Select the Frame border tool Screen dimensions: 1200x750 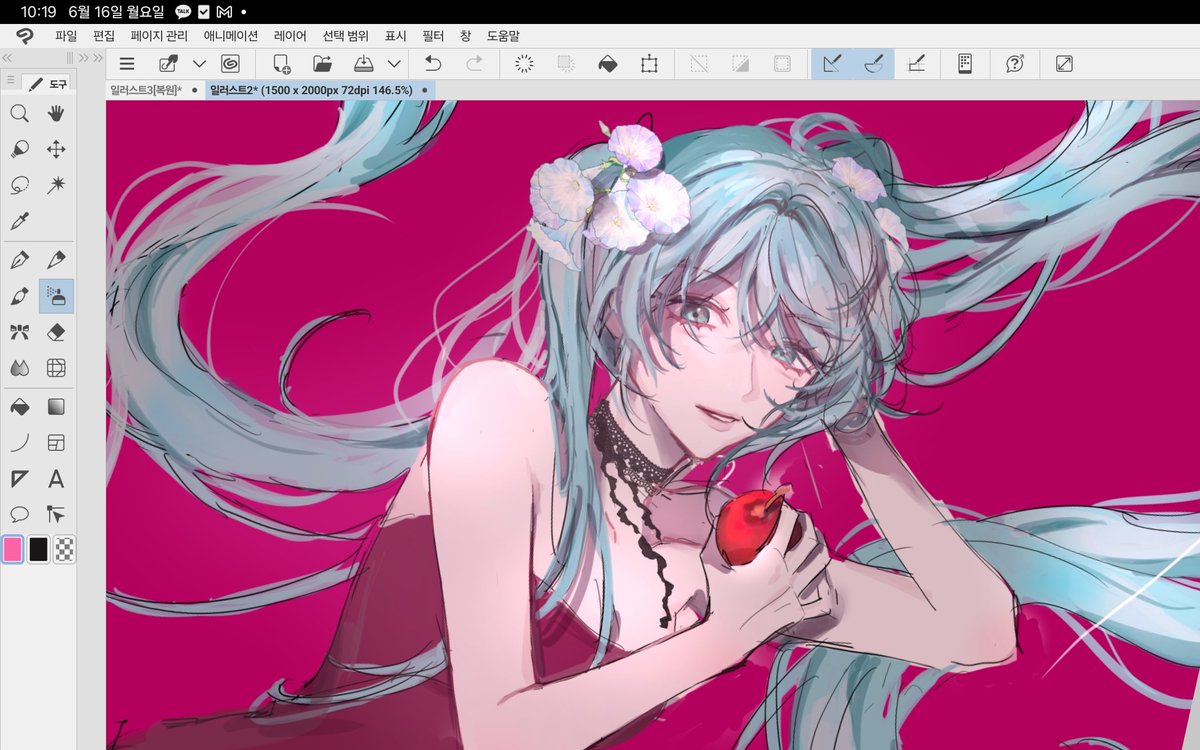pos(56,442)
